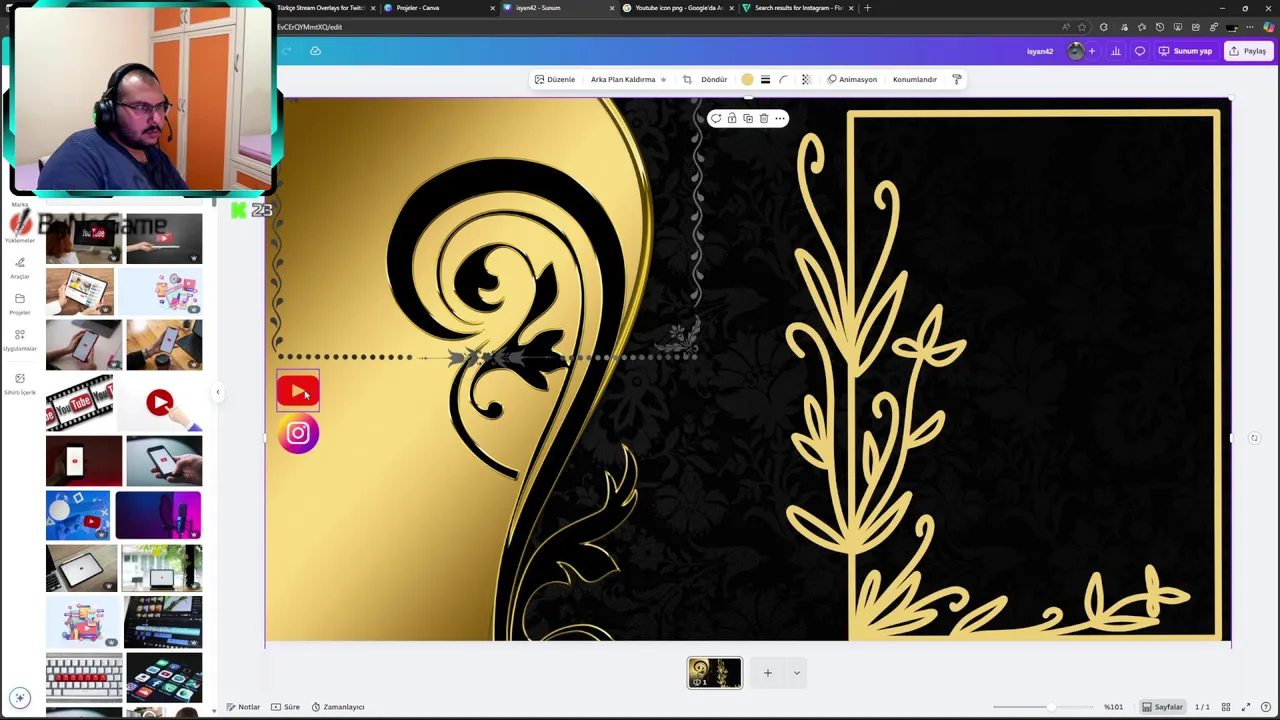Open the Notlar notes panel
Viewport: 1280px width, 720px height.
(243, 707)
